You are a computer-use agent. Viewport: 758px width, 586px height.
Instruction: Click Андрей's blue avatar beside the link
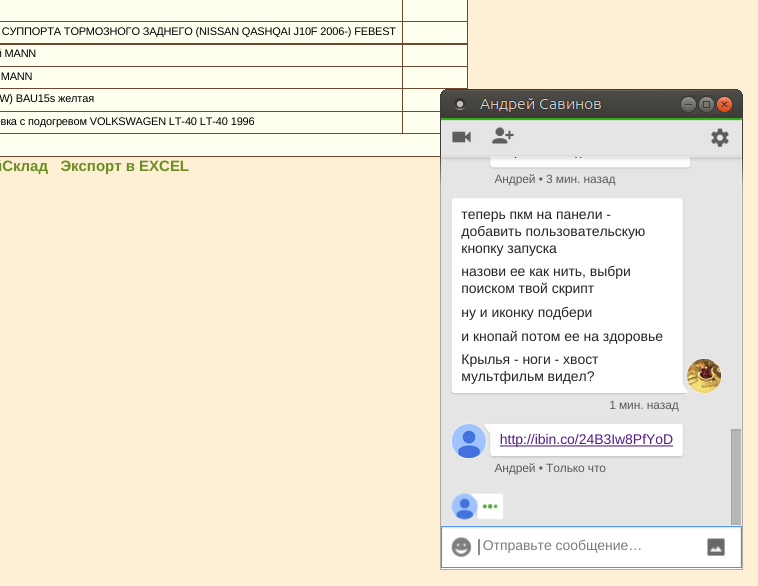pos(468,441)
